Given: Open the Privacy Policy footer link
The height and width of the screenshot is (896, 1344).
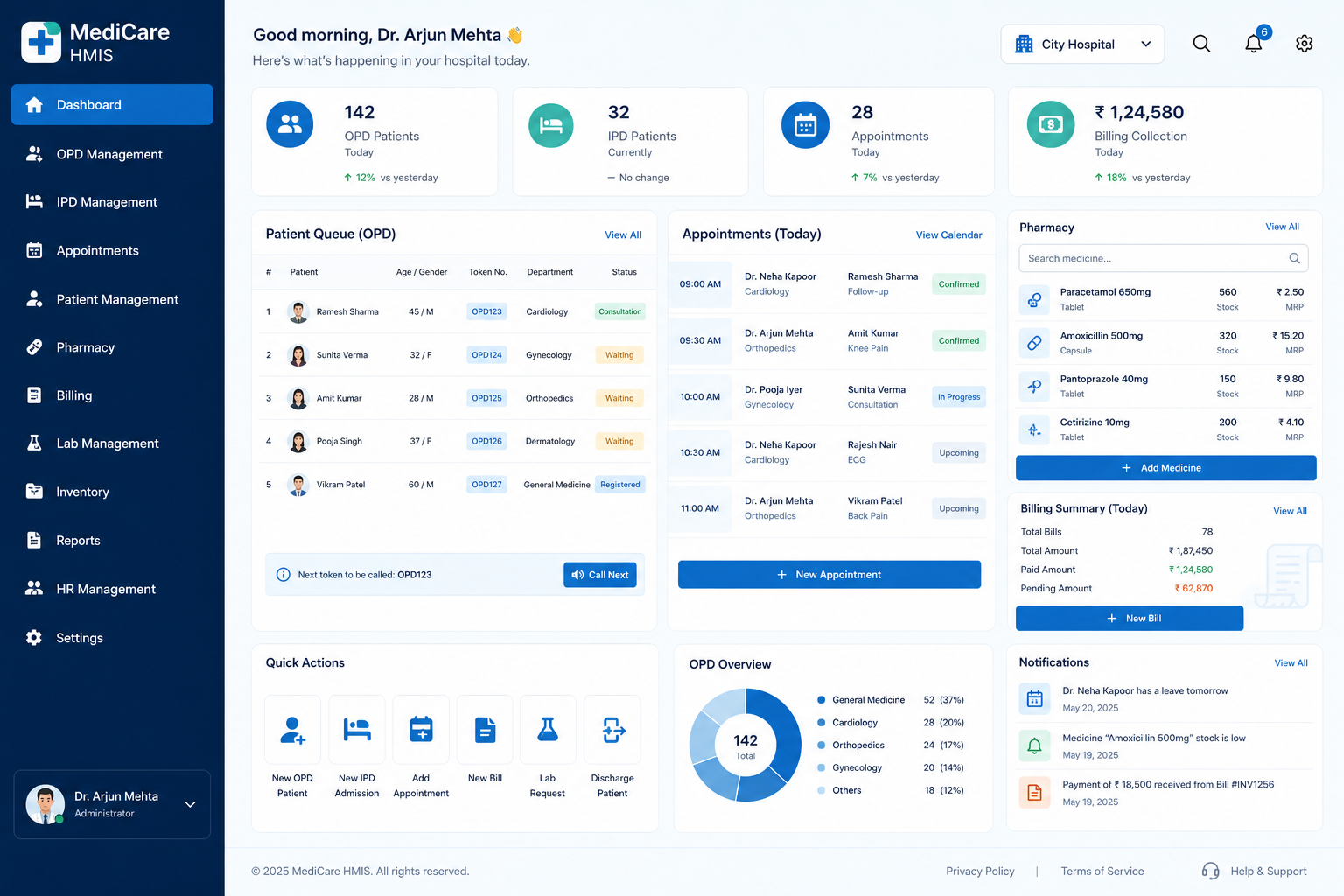Looking at the screenshot, I should pos(980,871).
